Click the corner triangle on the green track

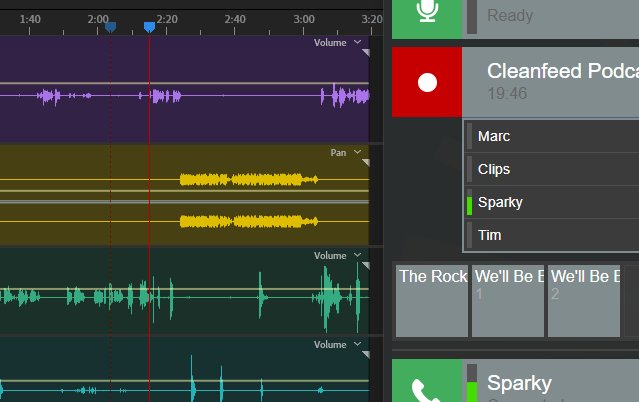(x=366, y=266)
